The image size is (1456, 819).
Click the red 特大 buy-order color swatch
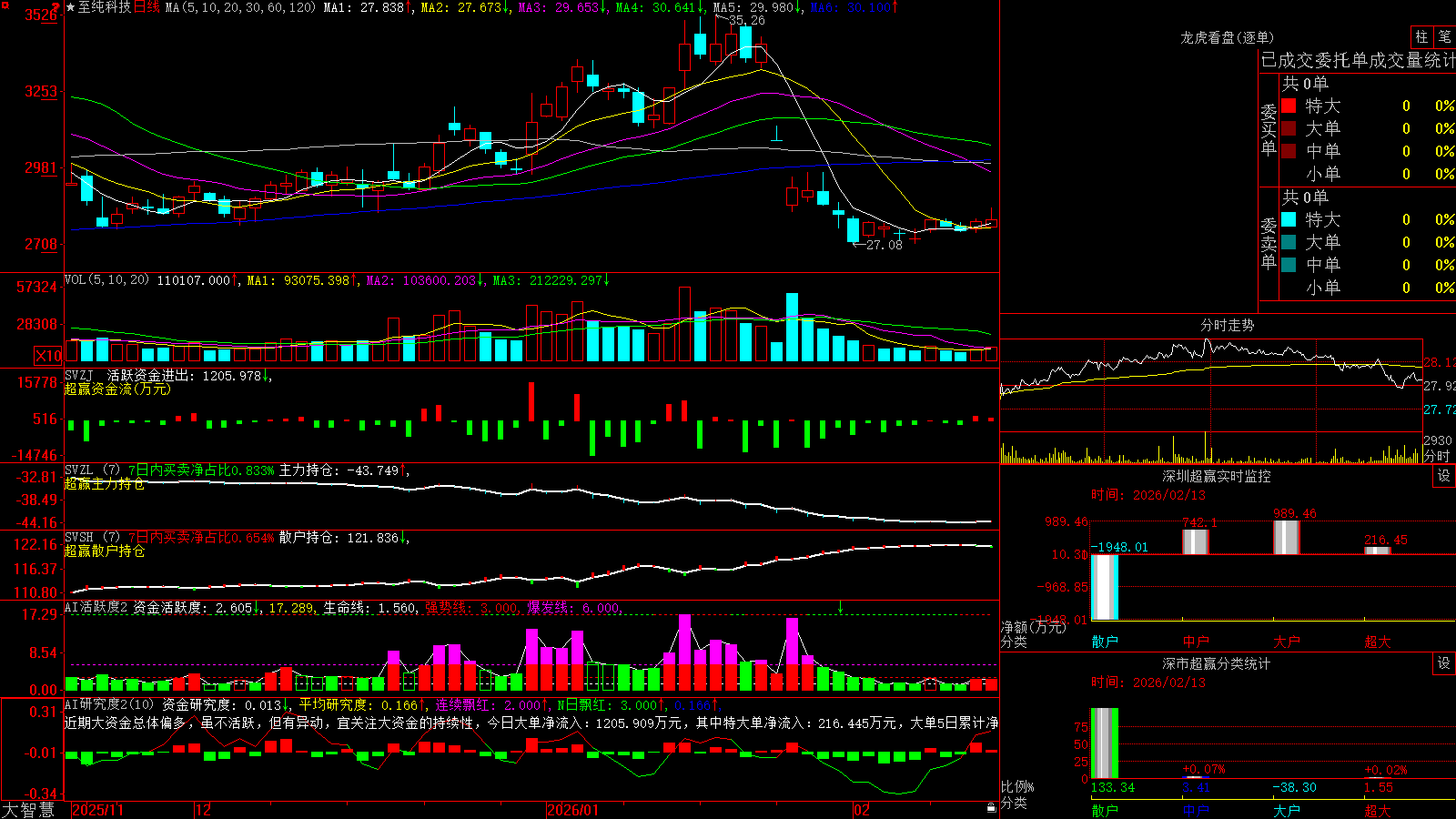(1289, 106)
